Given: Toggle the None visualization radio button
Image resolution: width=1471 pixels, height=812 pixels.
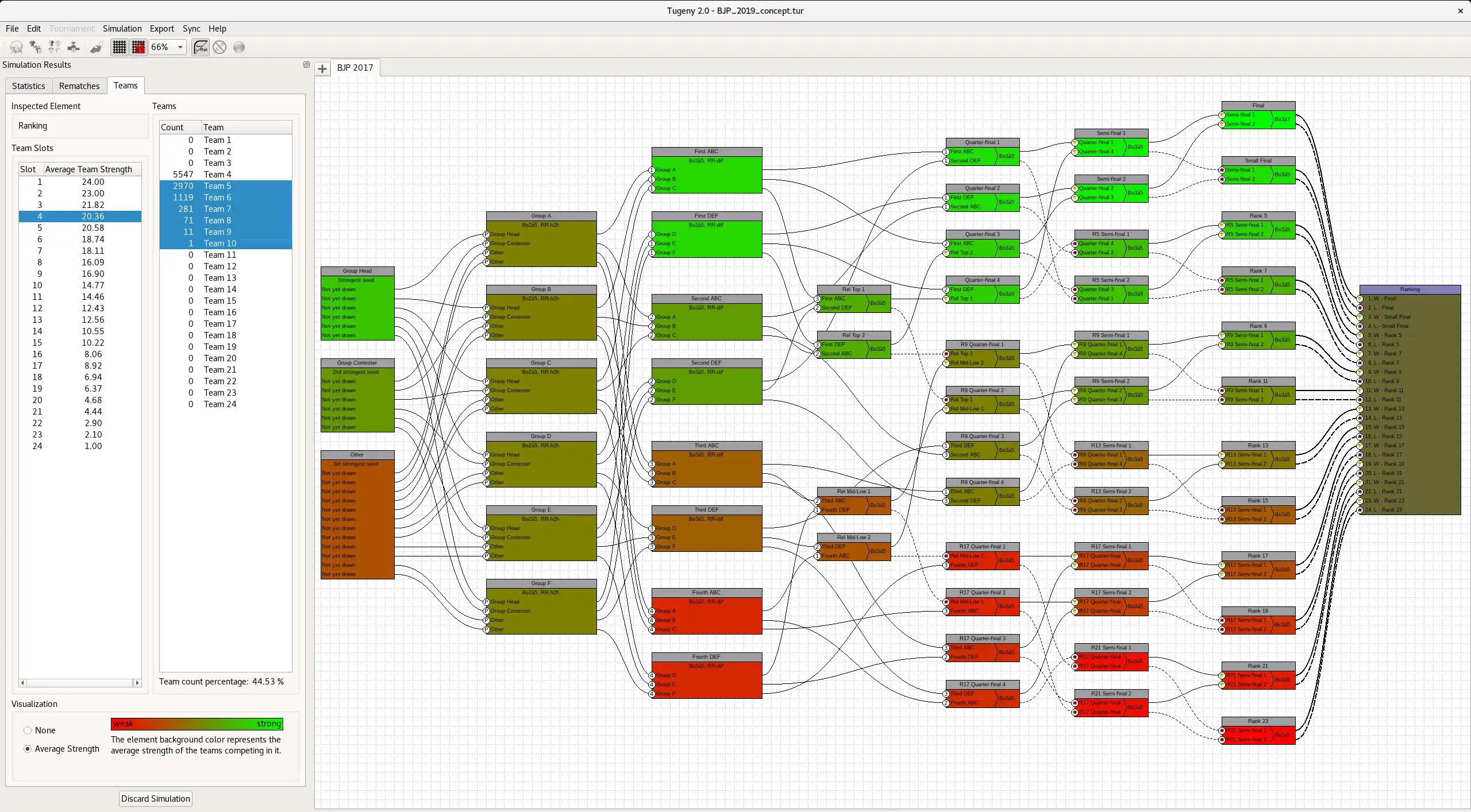Looking at the screenshot, I should (27, 730).
